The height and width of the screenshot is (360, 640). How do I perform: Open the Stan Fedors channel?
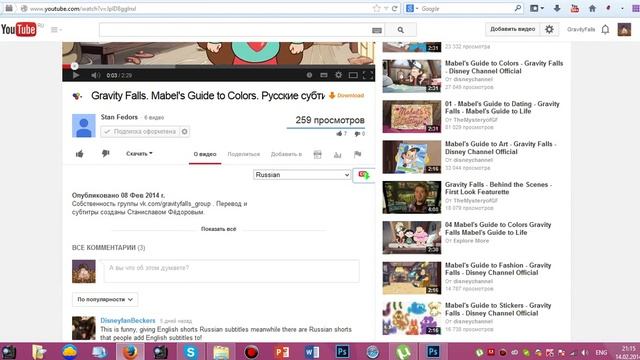point(119,117)
